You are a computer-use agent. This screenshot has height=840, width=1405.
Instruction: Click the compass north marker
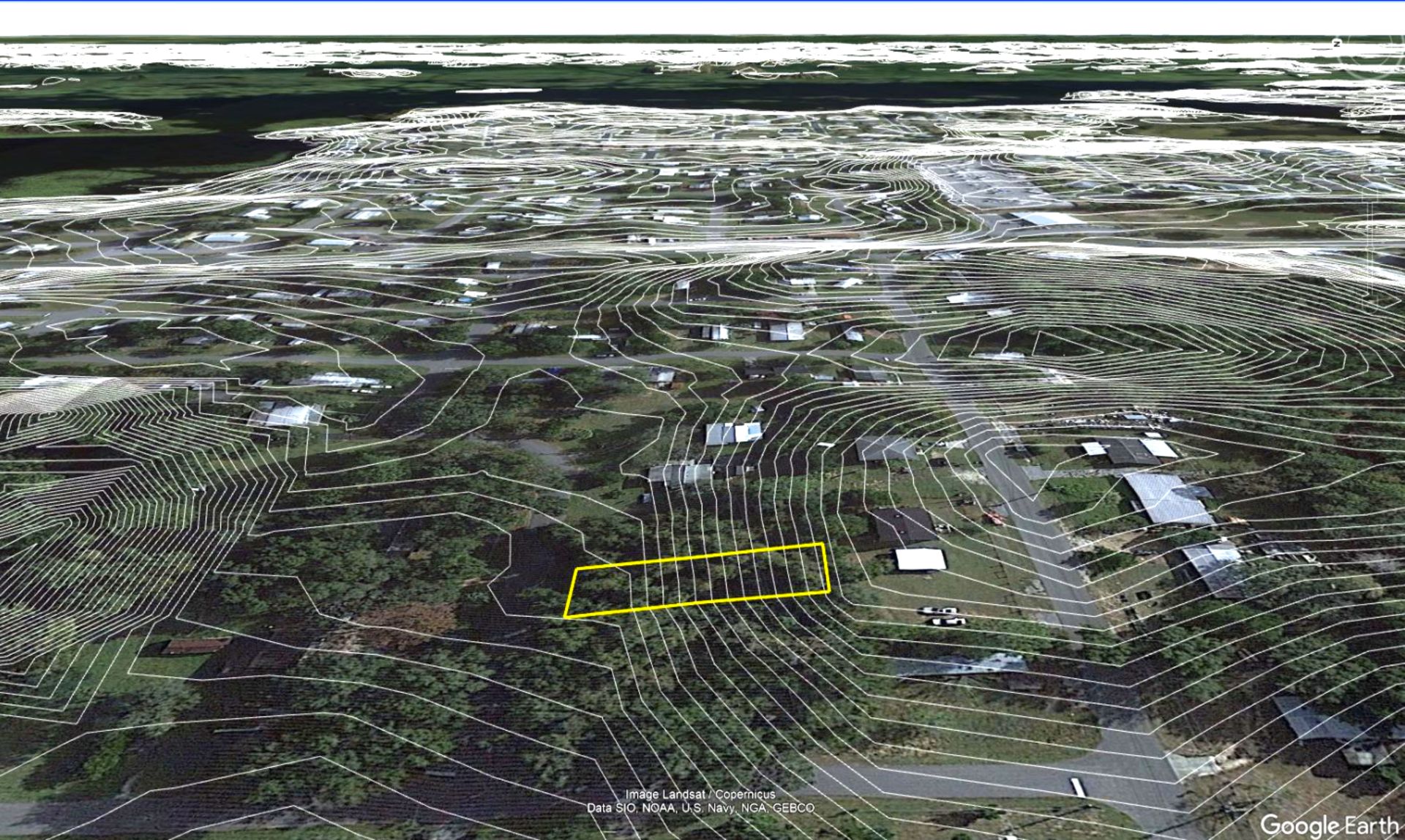tap(1337, 43)
